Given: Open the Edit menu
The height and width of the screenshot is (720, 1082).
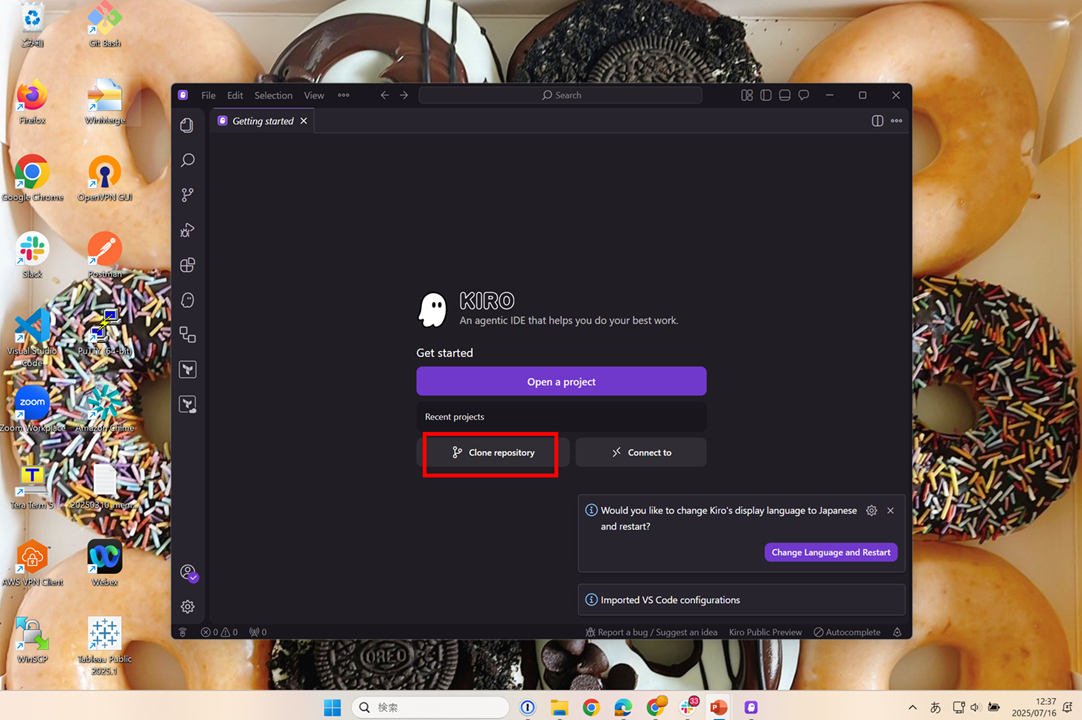Looking at the screenshot, I should pos(235,95).
